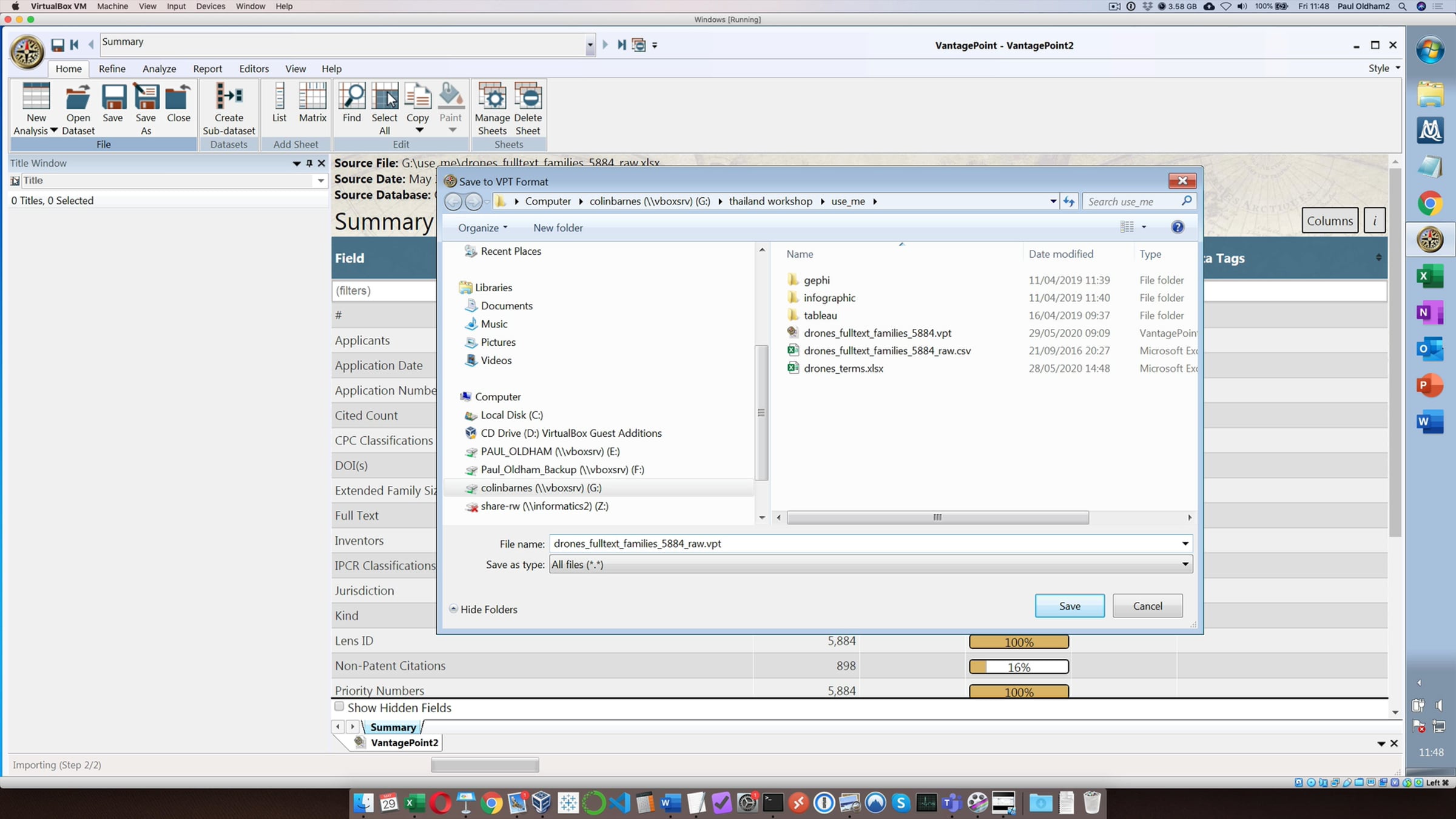
Task: Open the change-view options dropdown arrow
Action: (1144, 227)
